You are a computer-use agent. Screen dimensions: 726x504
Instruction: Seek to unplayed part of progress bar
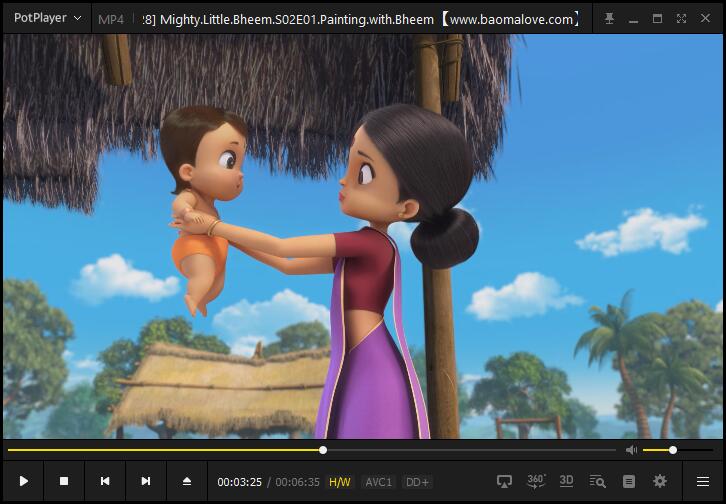[x=471, y=450]
